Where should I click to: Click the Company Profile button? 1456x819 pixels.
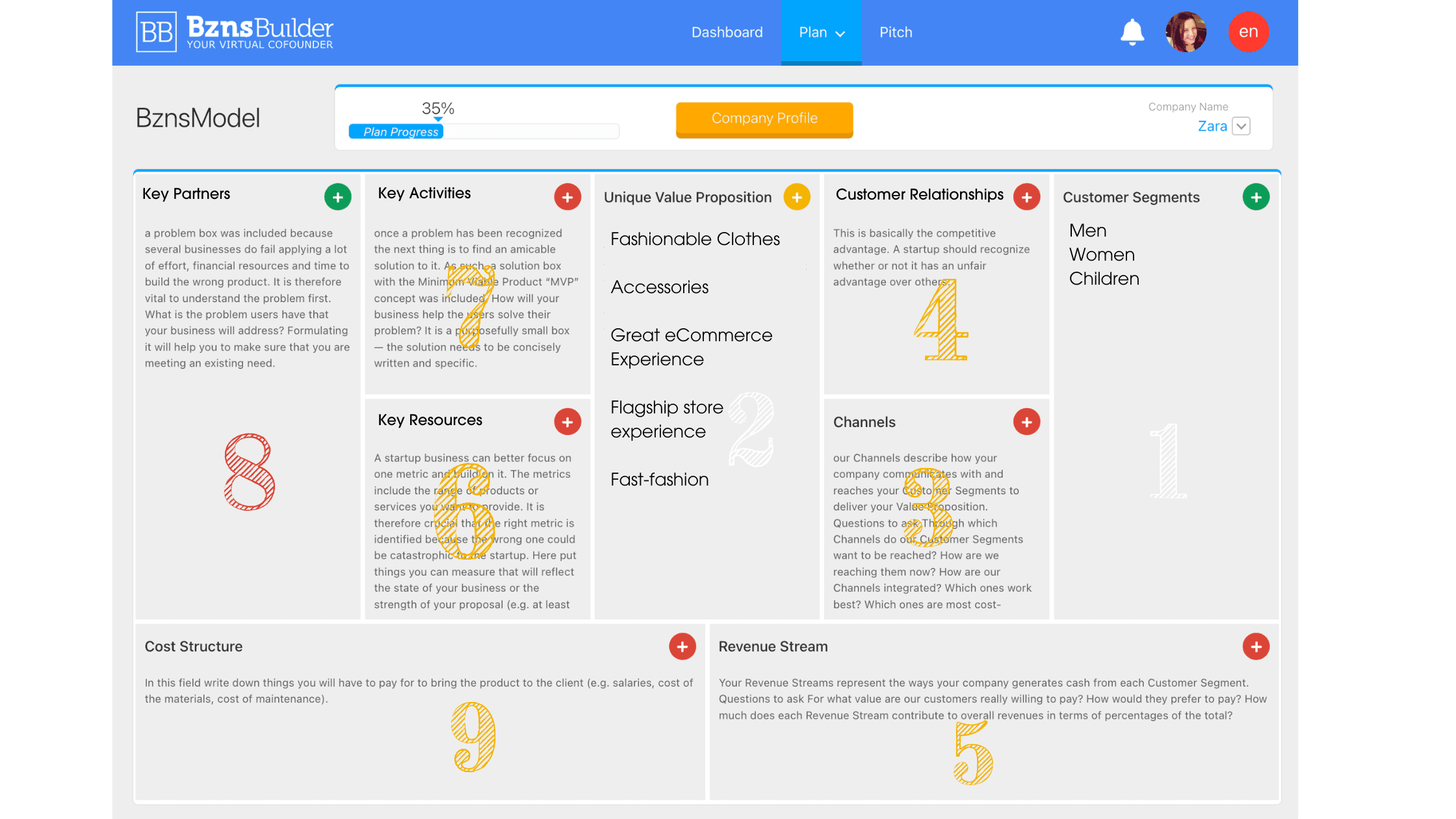pyautogui.click(x=764, y=119)
